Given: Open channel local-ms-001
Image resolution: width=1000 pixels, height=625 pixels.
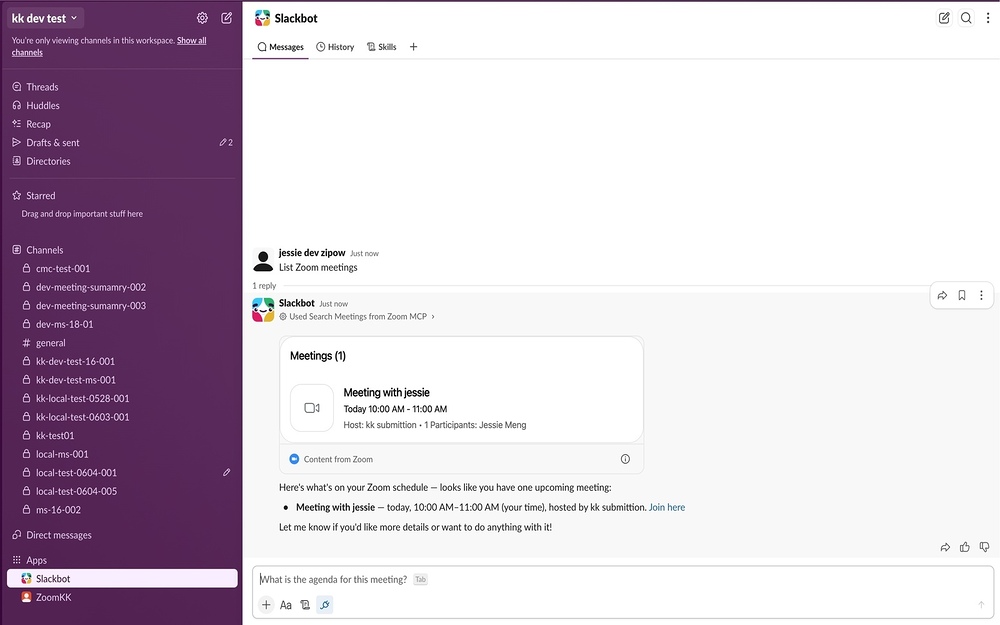Looking at the screenshot, I should coord(62,453).
